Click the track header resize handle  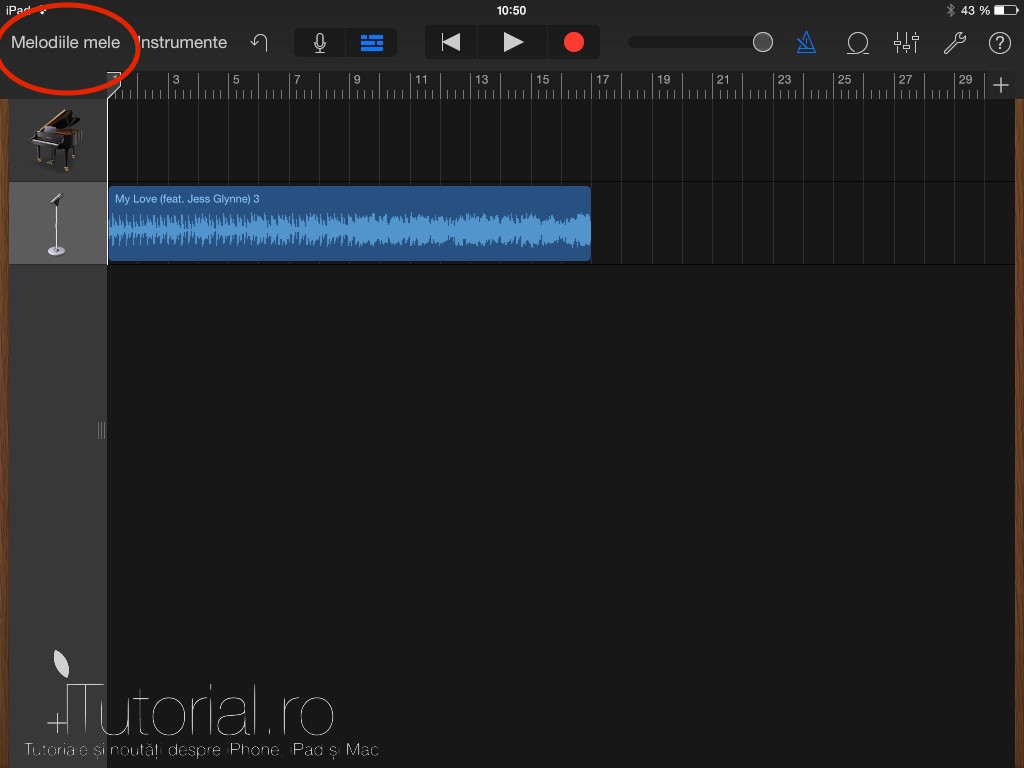tap(101, 430)
